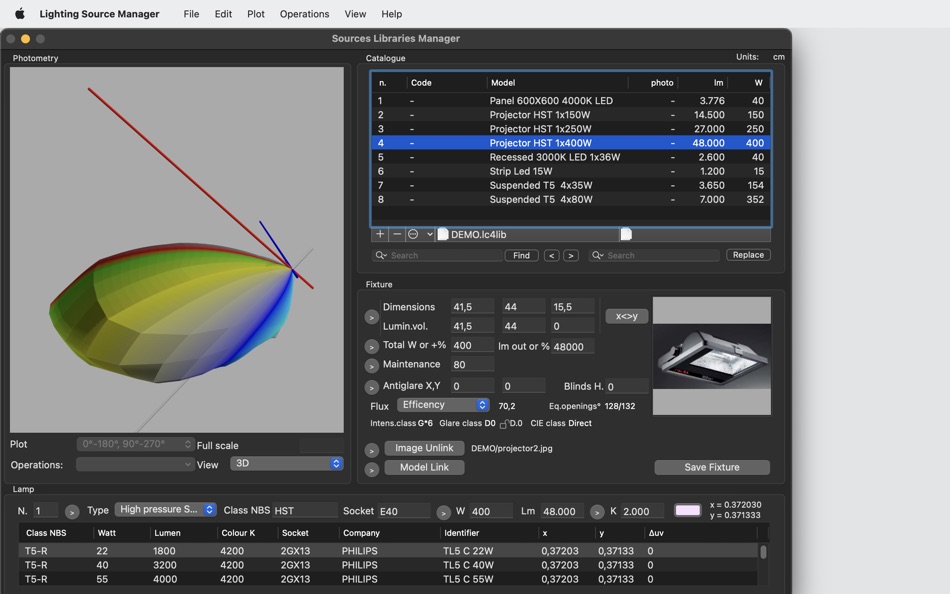Click Model Link button
Screen dimensions: 950x594
pos(424,467)
